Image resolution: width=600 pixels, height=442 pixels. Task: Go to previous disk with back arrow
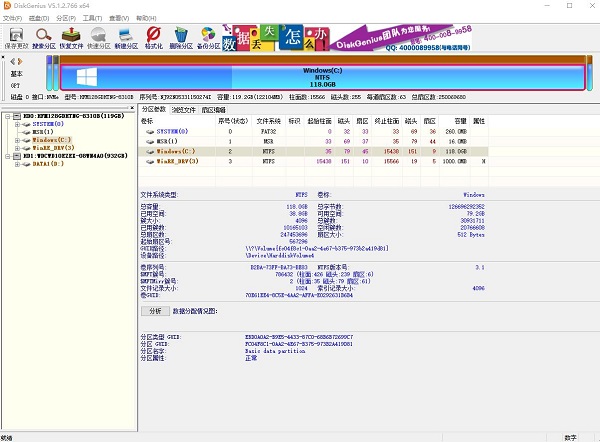(x=13, y=61)
